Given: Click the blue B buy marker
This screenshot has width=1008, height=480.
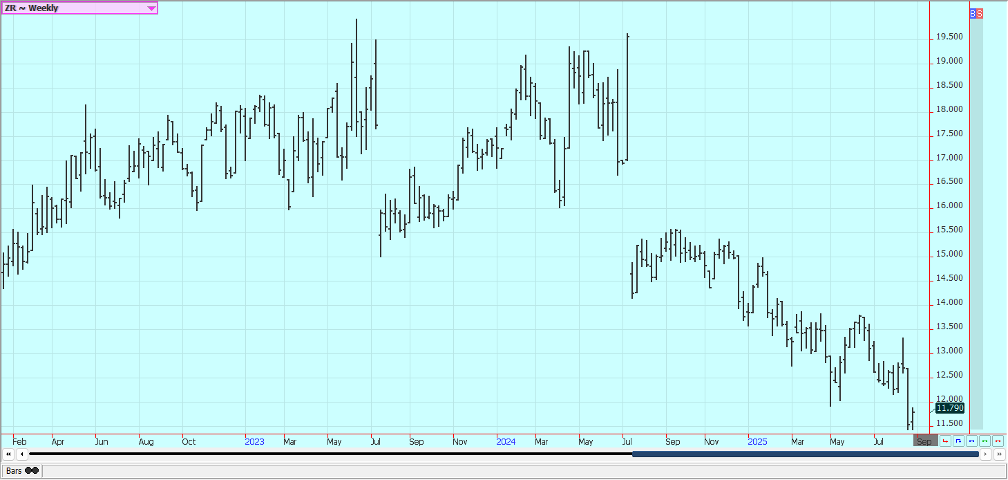Looking at the screenshot, I should coord(973,13).
